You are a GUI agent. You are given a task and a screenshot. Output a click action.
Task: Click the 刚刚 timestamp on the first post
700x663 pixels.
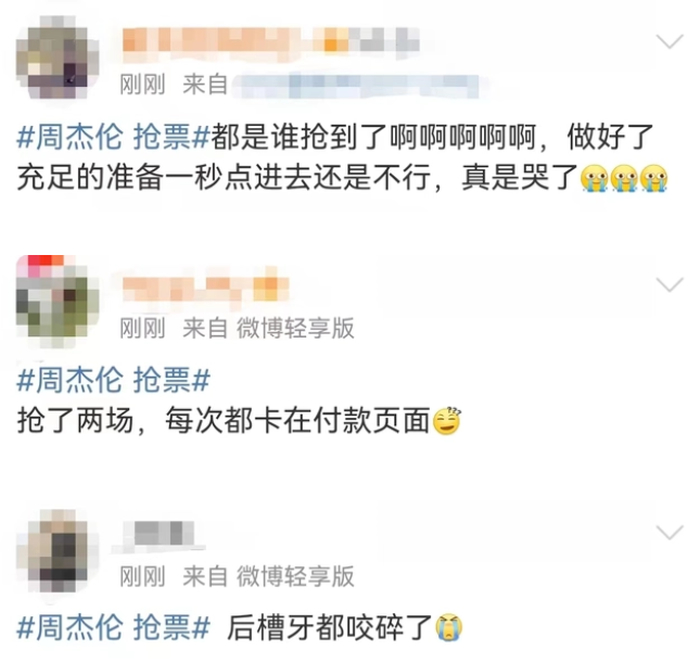click(142, 84)
